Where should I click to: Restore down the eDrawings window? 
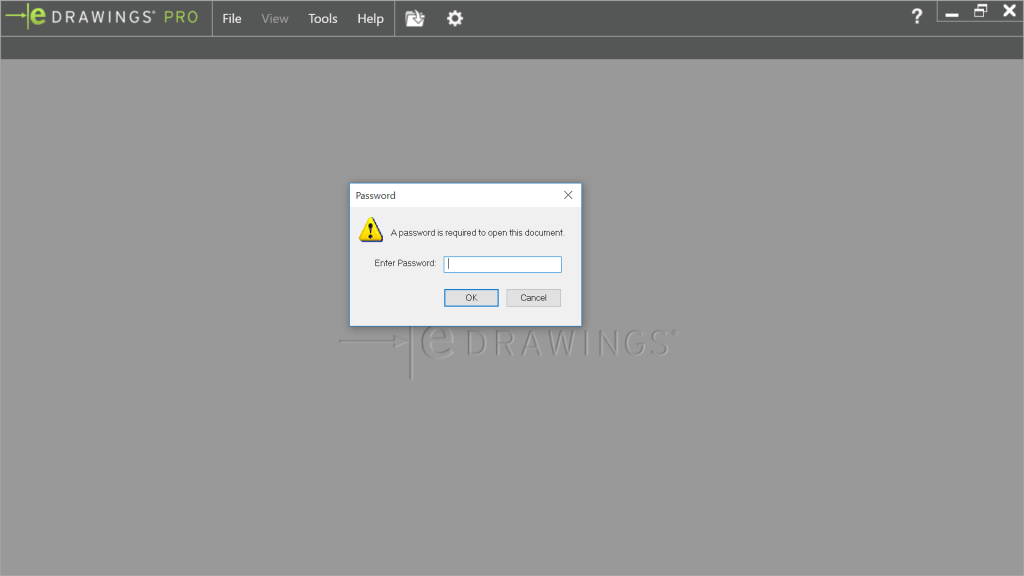click(x=981, y=12)
